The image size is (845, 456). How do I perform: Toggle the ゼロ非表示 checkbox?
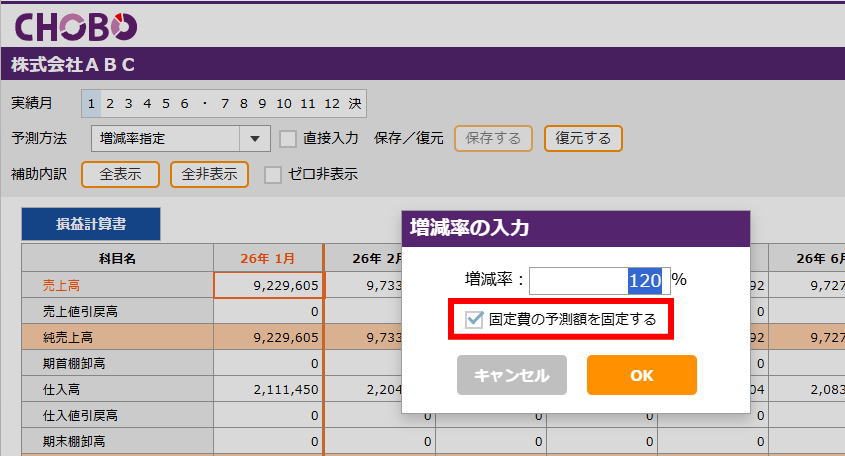coord(273,174)
